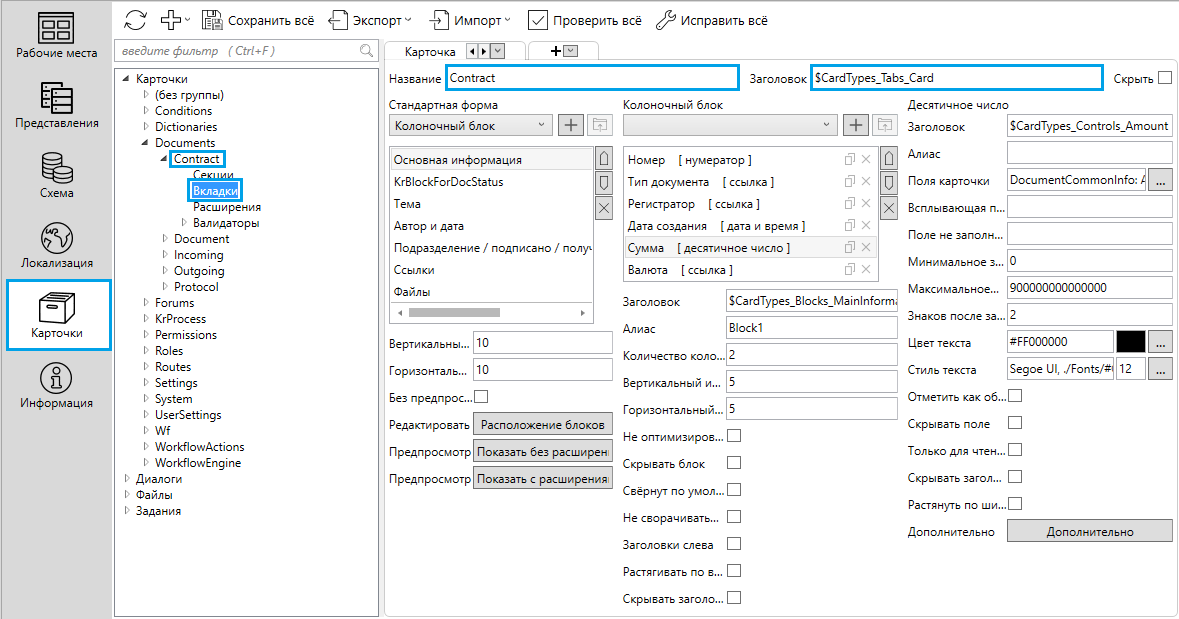This screenshot has width=1179, height=619.
Task: Open the Колоночный блок form dropdown
Action: tap(469, 125)
